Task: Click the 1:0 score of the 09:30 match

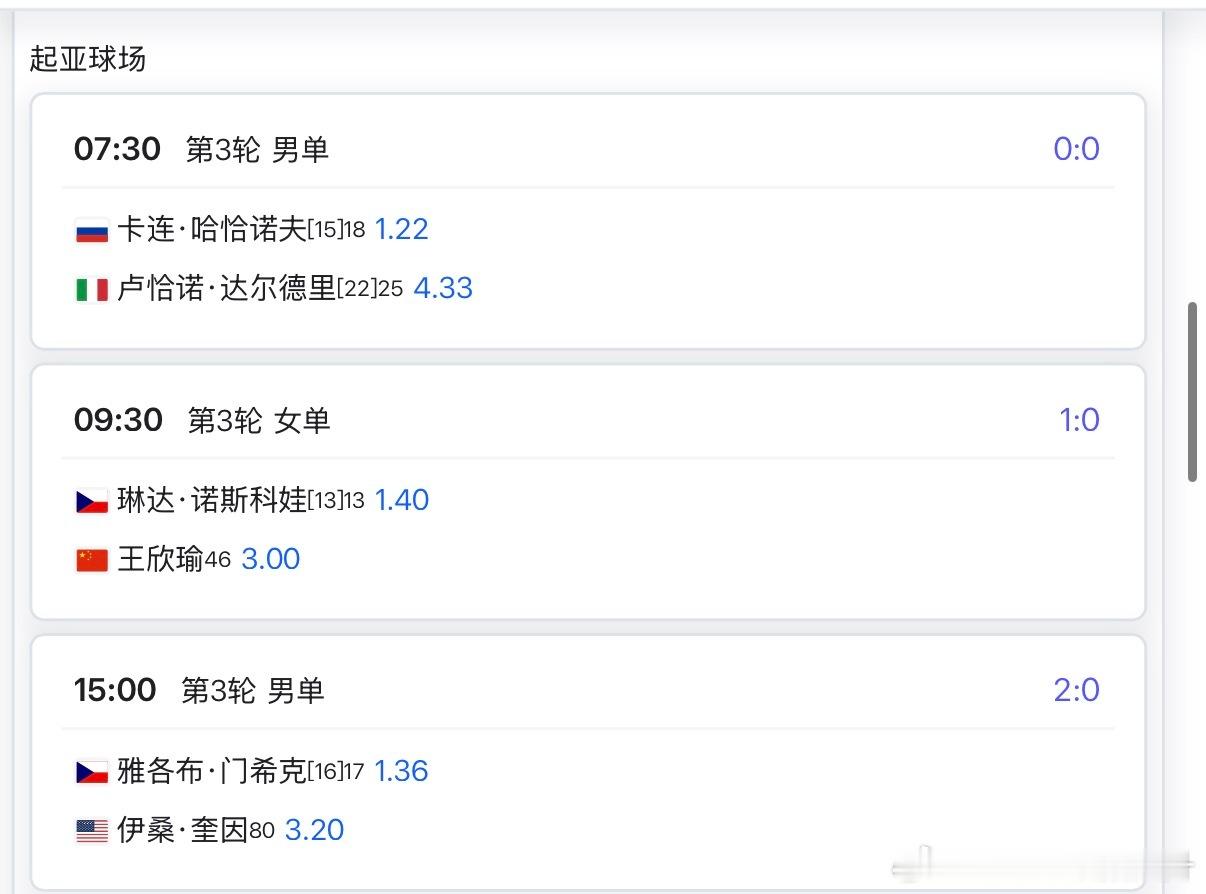Action: pyautogui.click(x=1078, y=420)
